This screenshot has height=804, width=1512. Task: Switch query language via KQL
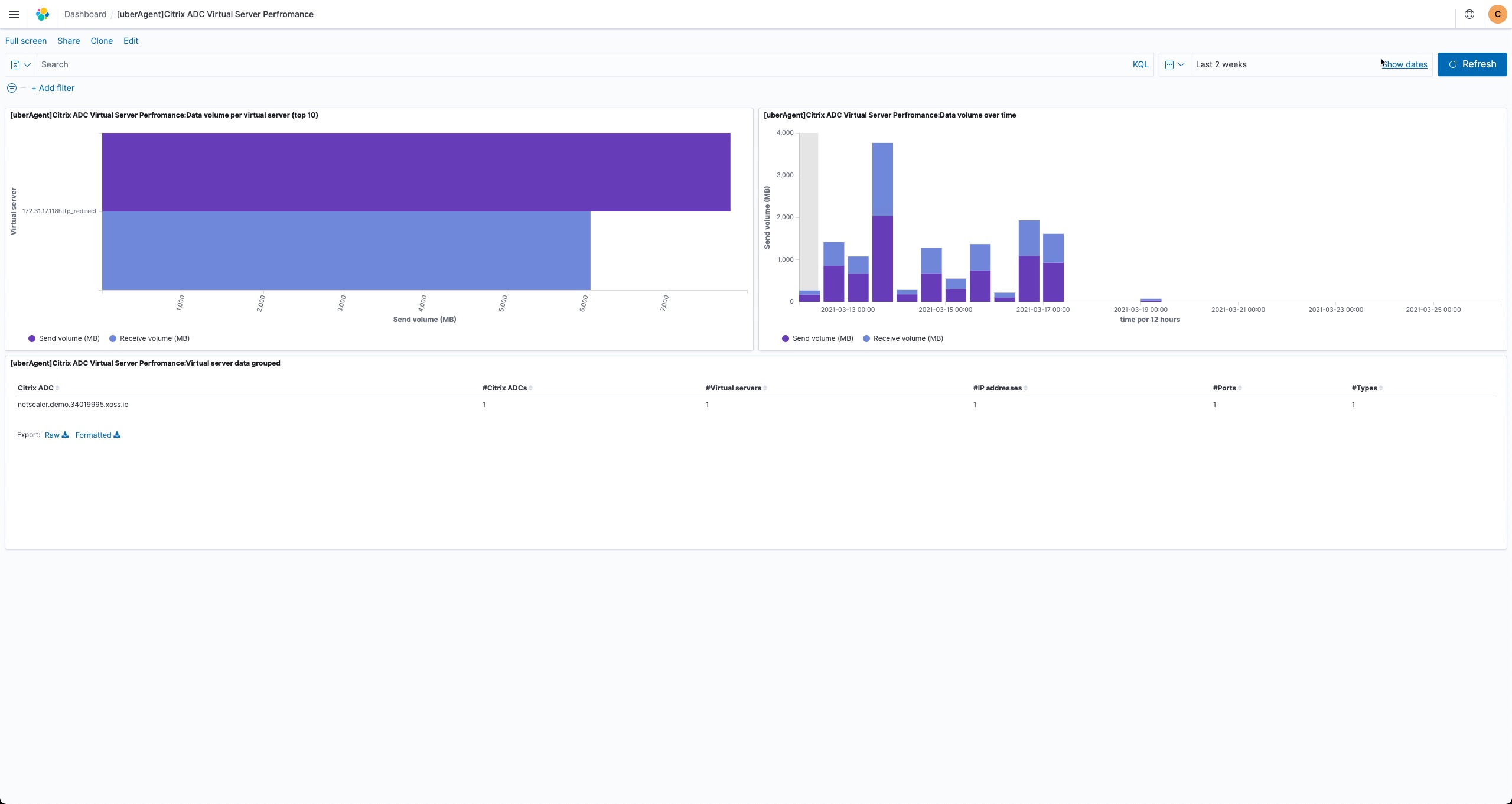tap(1140, 64)
